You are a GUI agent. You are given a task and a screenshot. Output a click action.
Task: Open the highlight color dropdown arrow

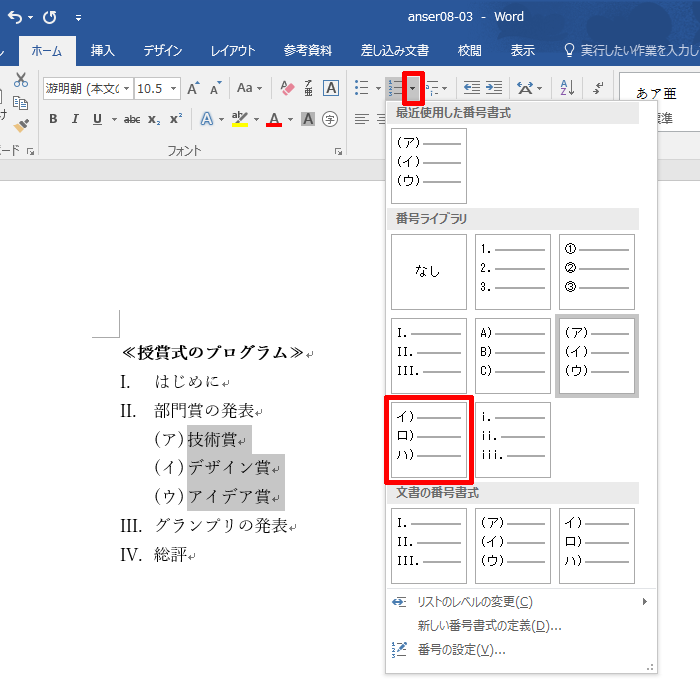click(x=256, y=119)
